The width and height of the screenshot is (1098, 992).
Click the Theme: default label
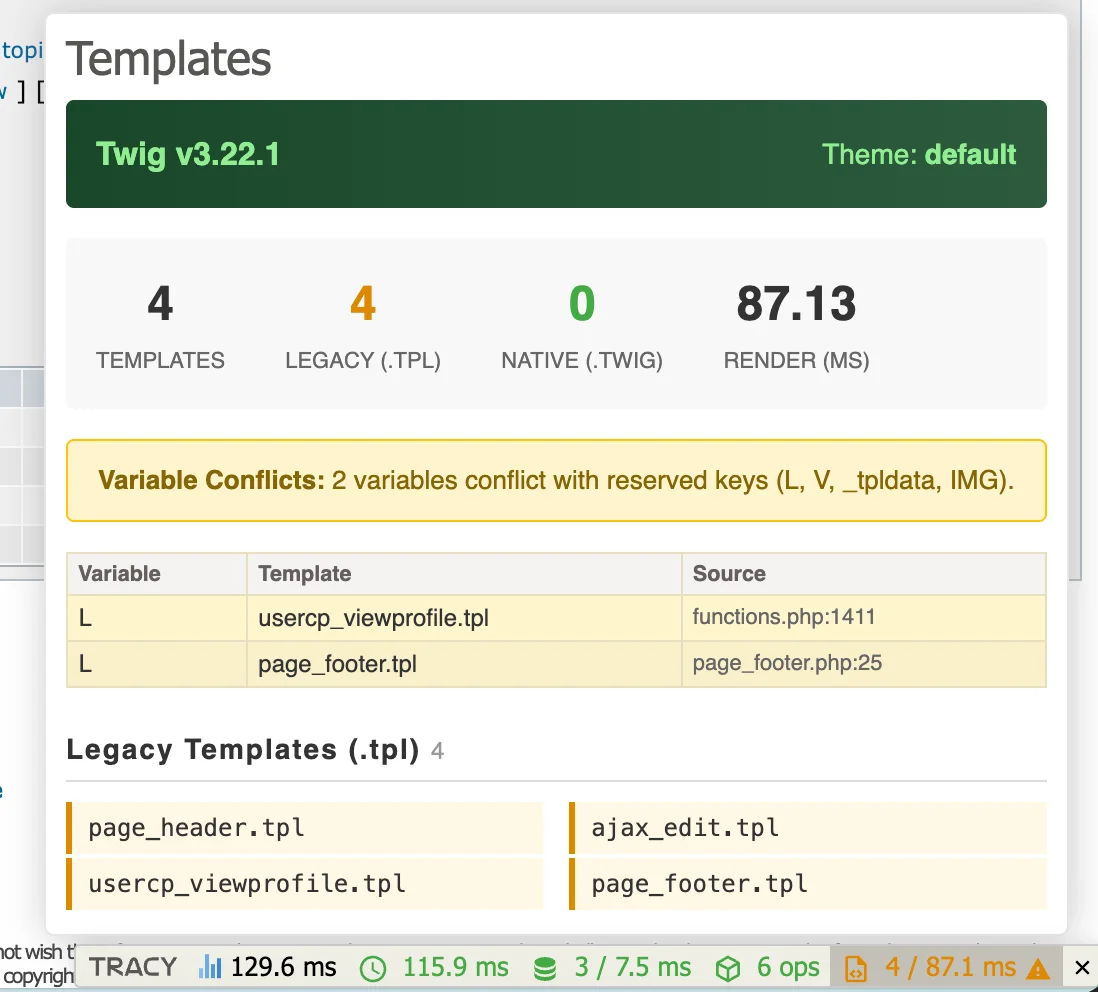[918, 154]
